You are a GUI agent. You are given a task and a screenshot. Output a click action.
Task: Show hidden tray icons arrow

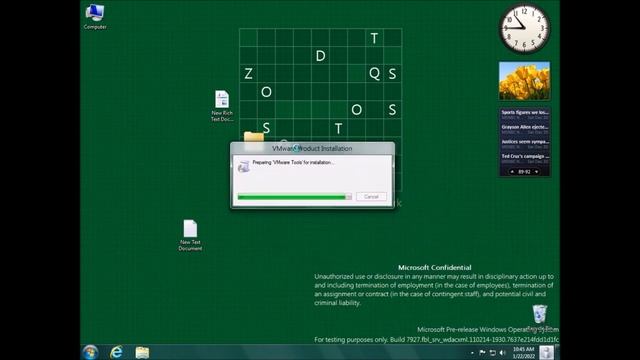pyautogui.click(x=472, y=353)
